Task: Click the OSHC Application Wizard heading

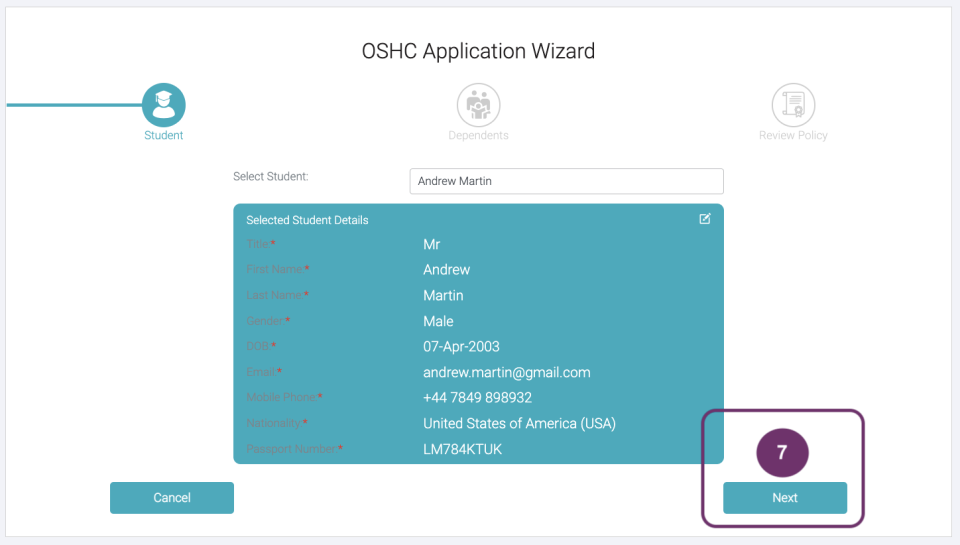Action: tap(478, 51)
